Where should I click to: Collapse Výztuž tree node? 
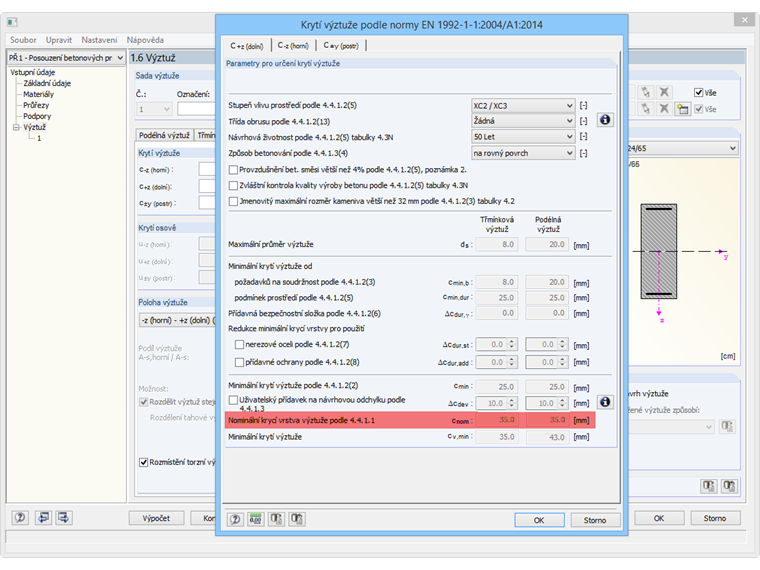[16, 127]
